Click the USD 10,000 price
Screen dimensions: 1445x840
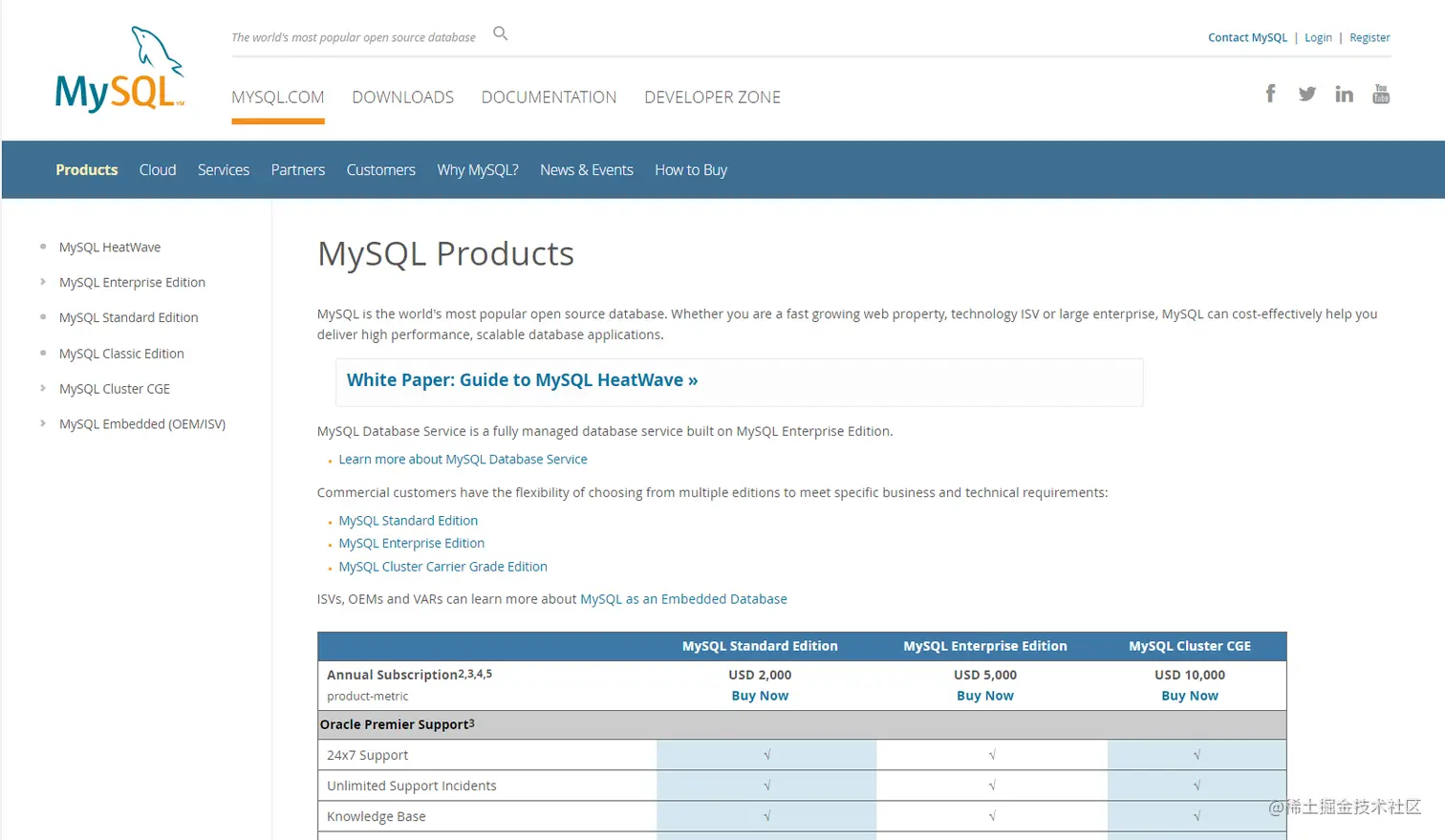pos(1190,675)
